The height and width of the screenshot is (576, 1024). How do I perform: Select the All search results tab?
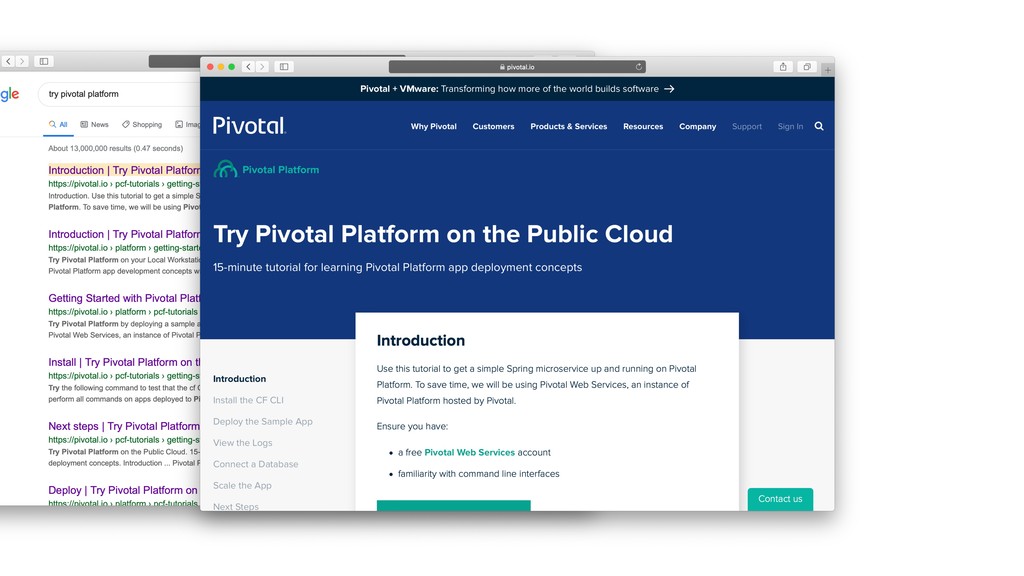(58, 125)
